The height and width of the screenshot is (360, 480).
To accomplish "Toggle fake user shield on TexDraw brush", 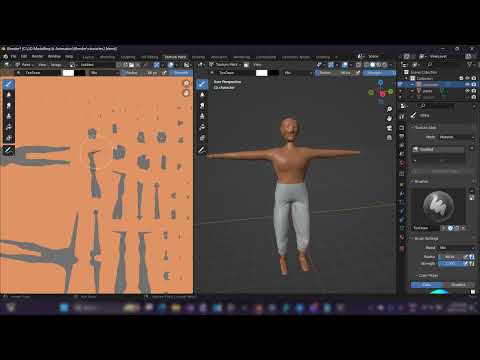I will 450,228.
